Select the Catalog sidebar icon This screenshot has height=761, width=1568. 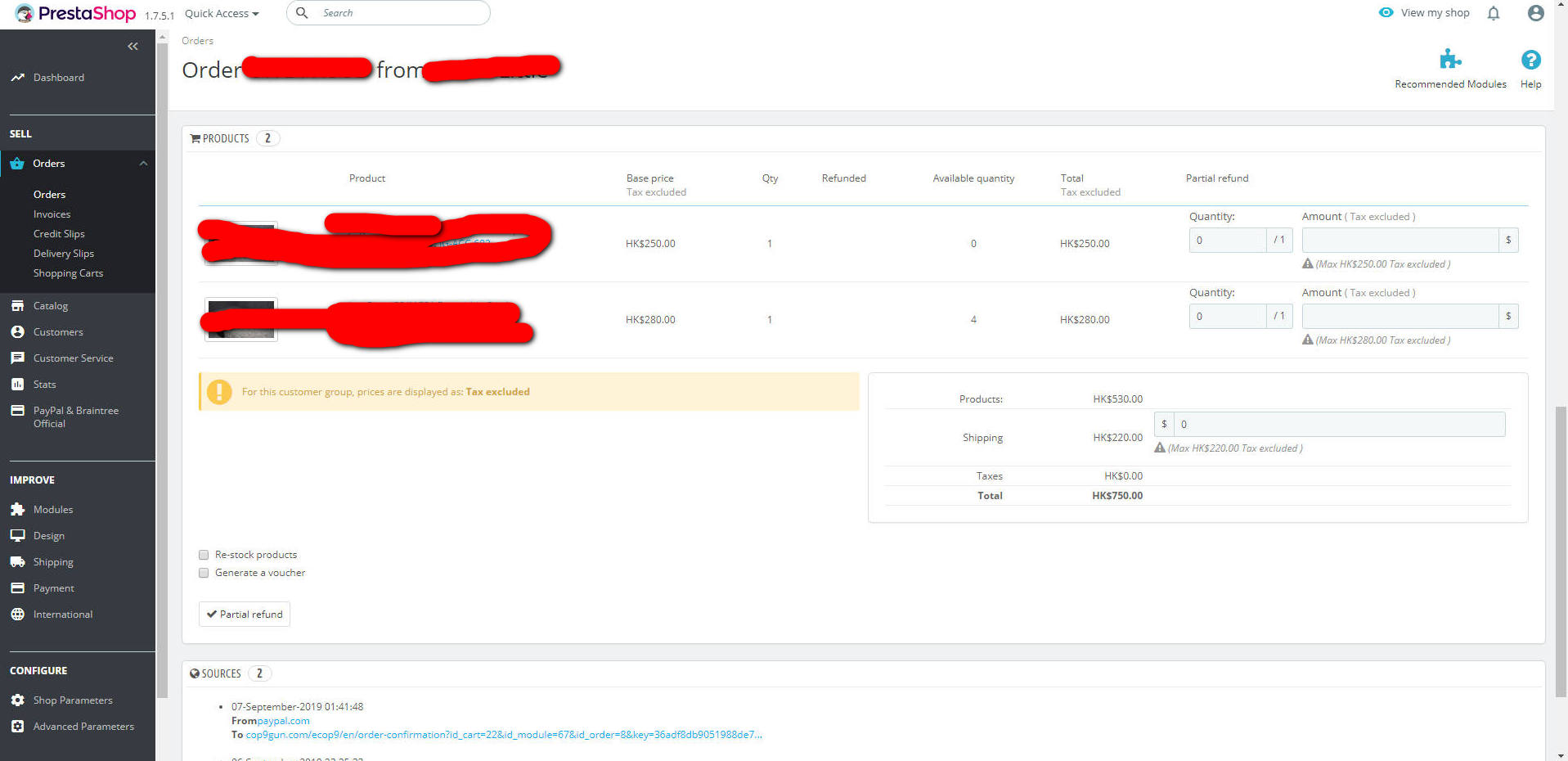[18, 305]
